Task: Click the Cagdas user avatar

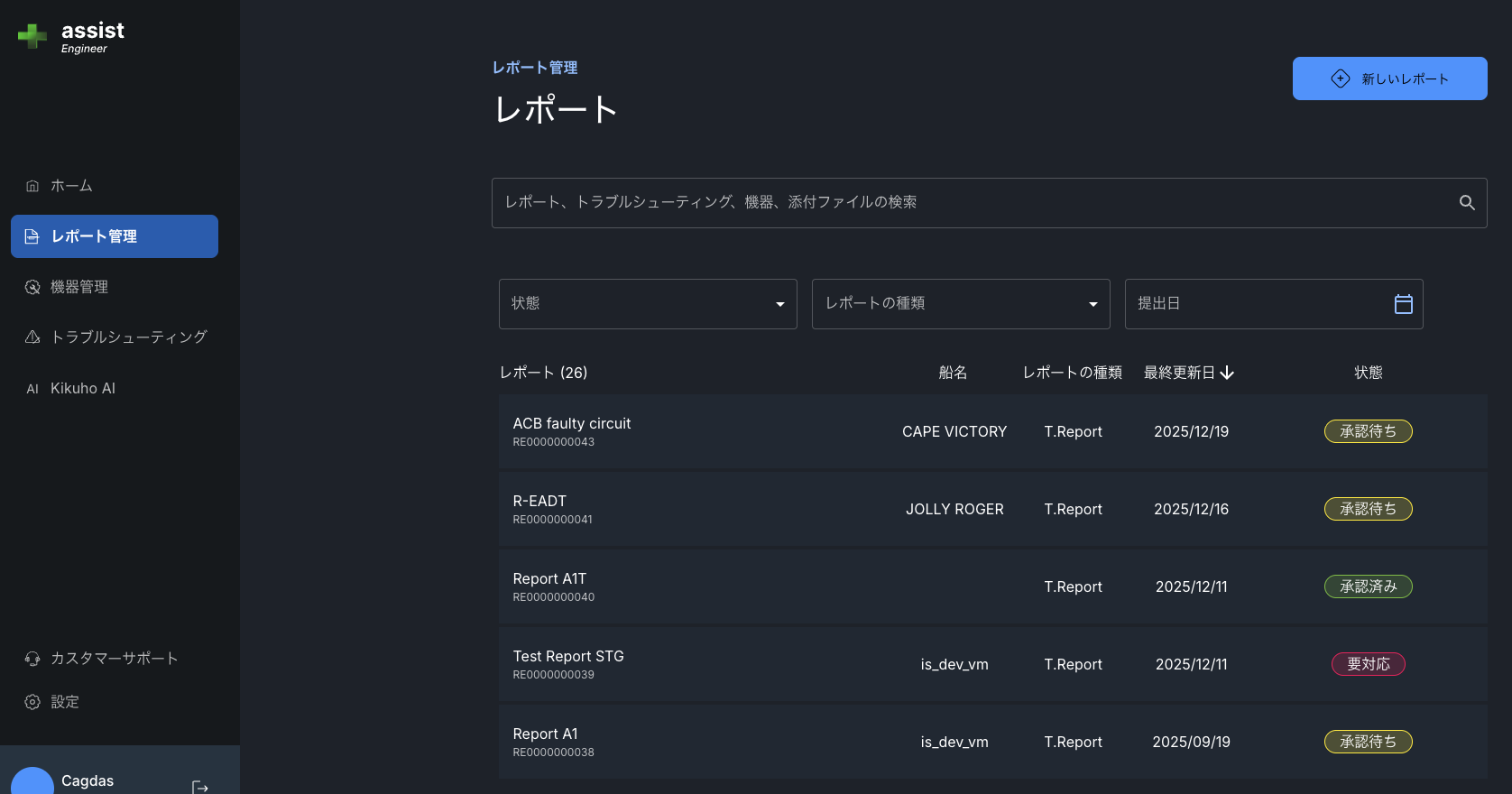Action: point(32,781)
